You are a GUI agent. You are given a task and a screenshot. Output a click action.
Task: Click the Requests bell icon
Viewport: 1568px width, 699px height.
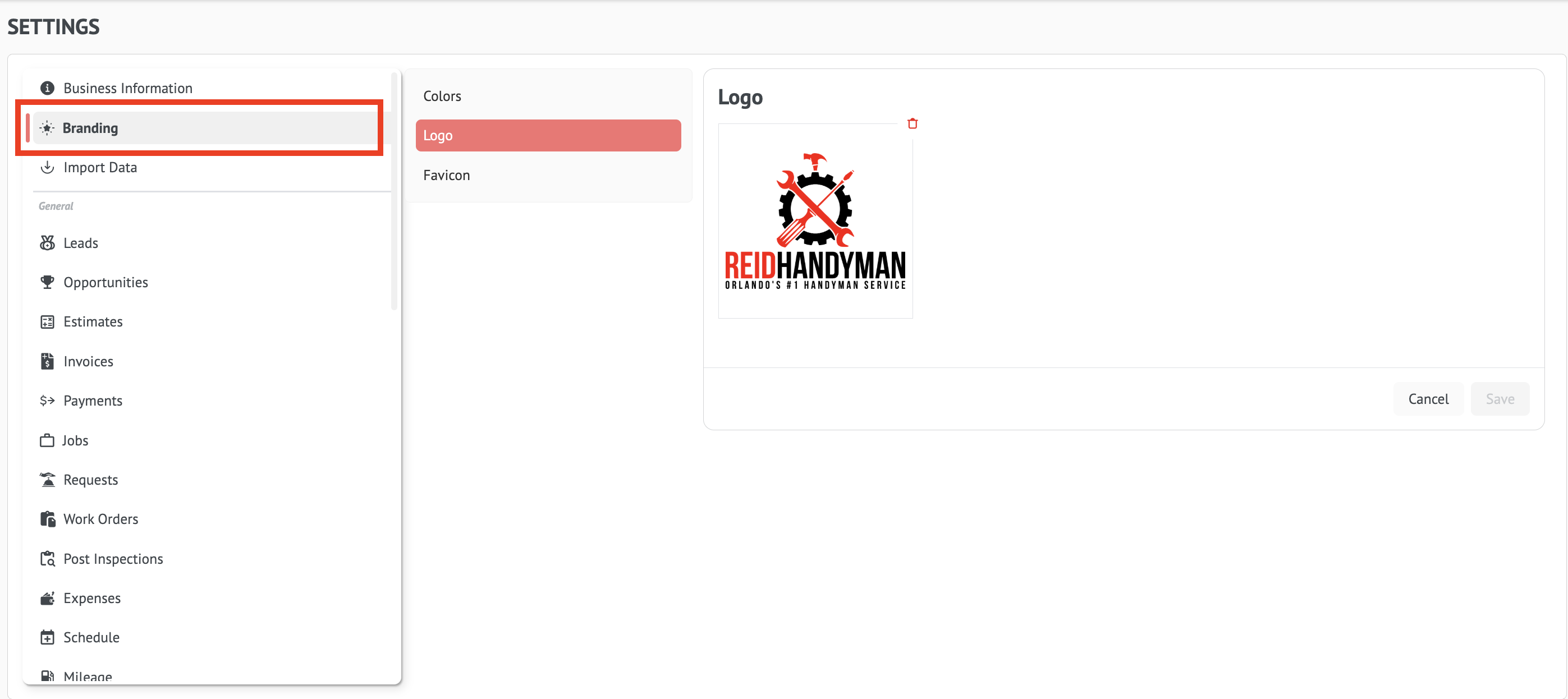pos(47,480)
